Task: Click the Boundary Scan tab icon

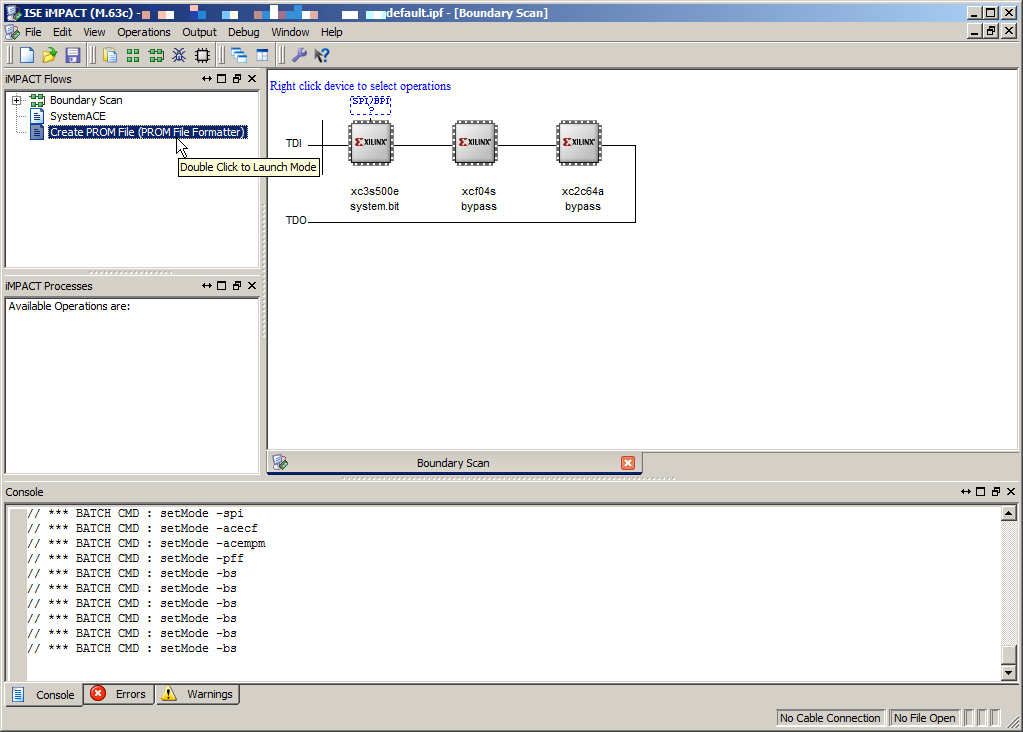Action: point(280,463)
